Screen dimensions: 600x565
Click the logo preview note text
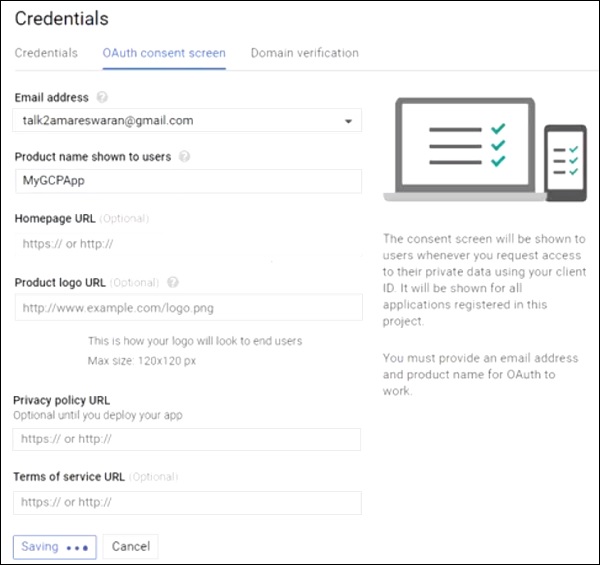(x=194, y=349)
